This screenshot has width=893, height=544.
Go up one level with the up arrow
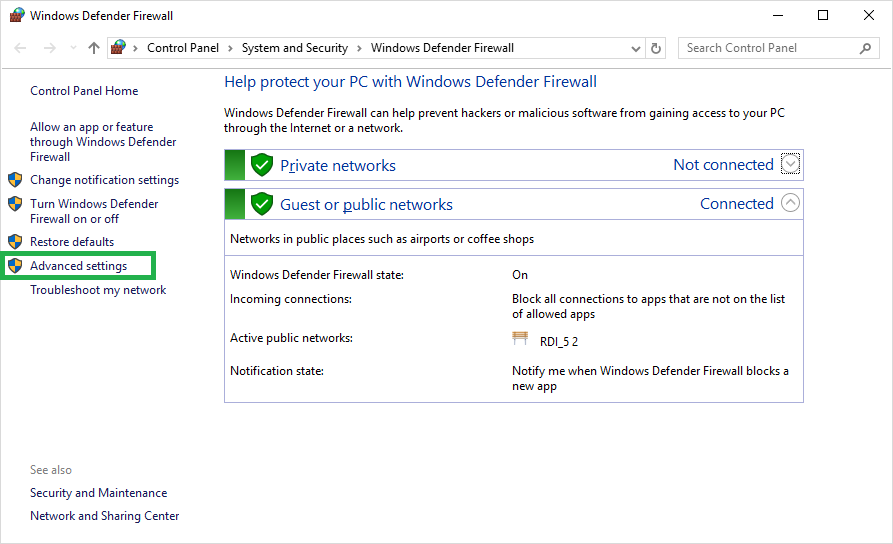coord(94,48)
